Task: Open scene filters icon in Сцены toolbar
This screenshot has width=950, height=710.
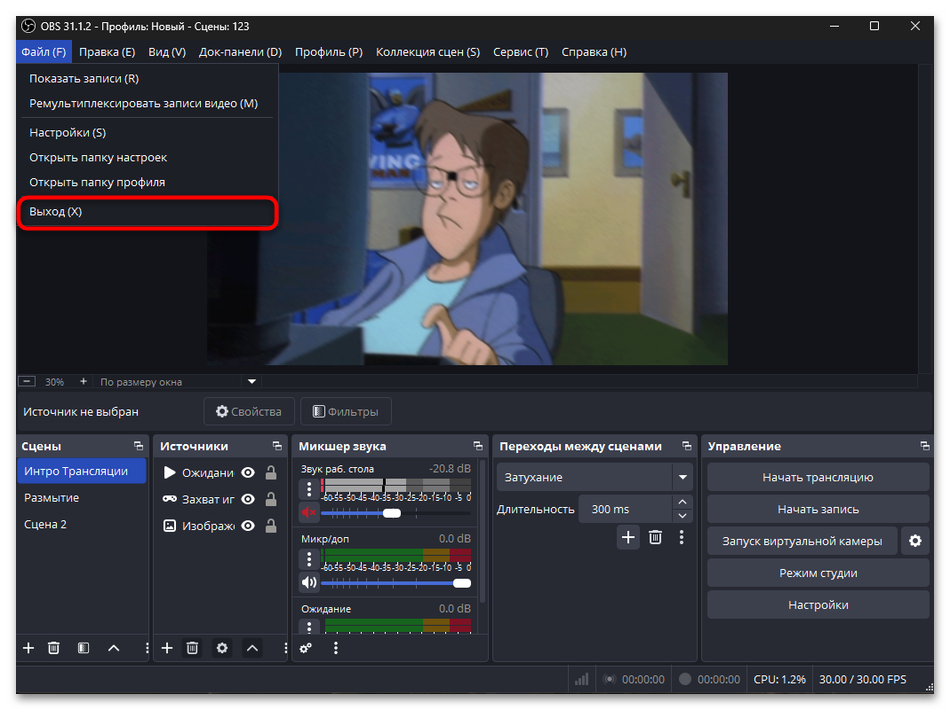Action: pos(84,648)
